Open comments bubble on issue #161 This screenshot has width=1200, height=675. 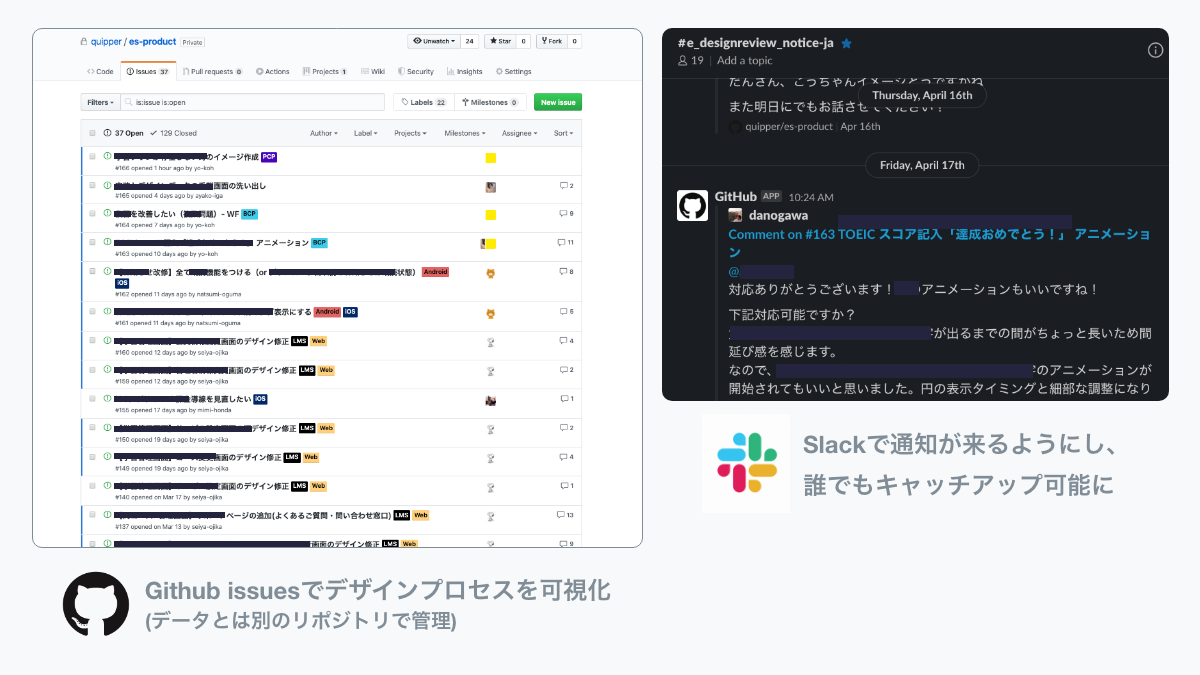pyautogui.click(x=566, y=312)
